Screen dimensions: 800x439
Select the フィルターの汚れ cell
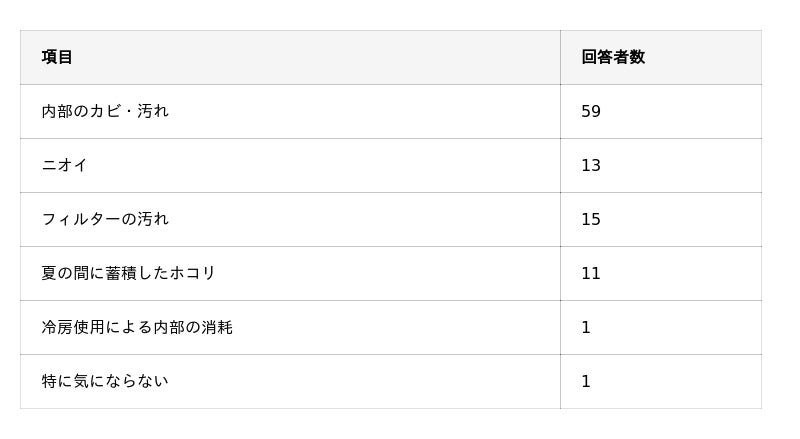(290, 220)
